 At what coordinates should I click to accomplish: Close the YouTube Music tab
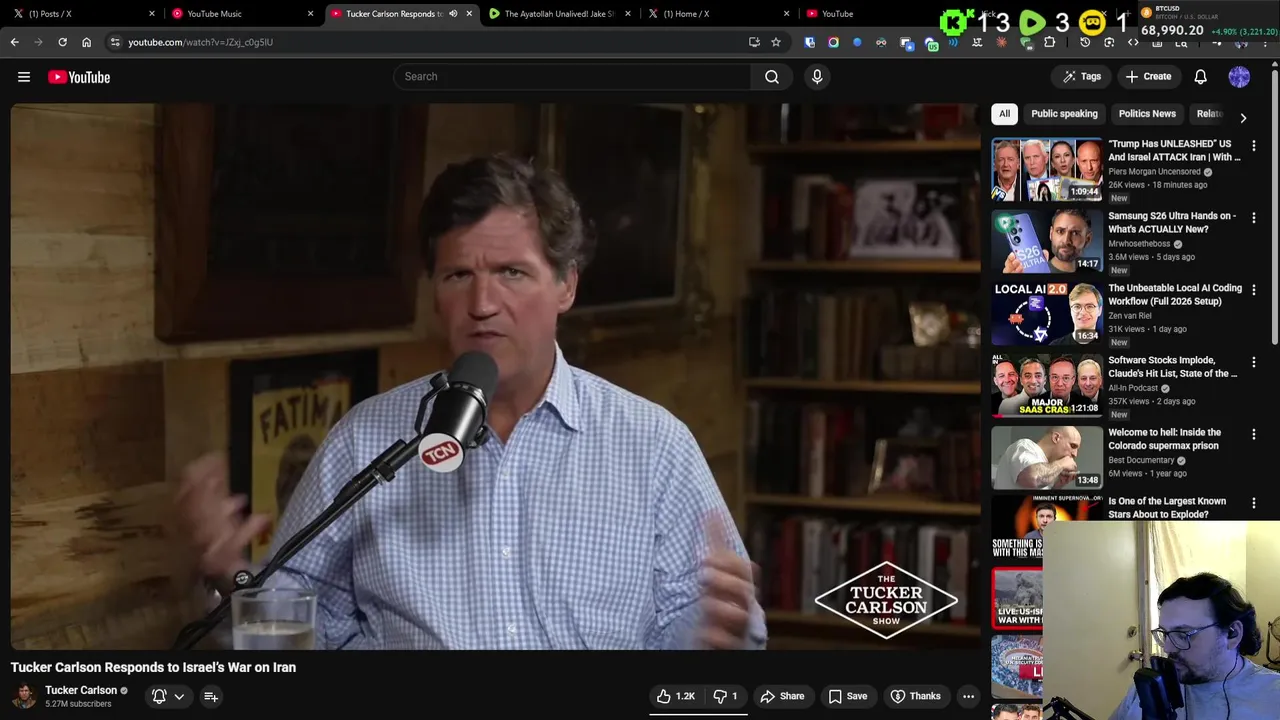coord(310,14)
